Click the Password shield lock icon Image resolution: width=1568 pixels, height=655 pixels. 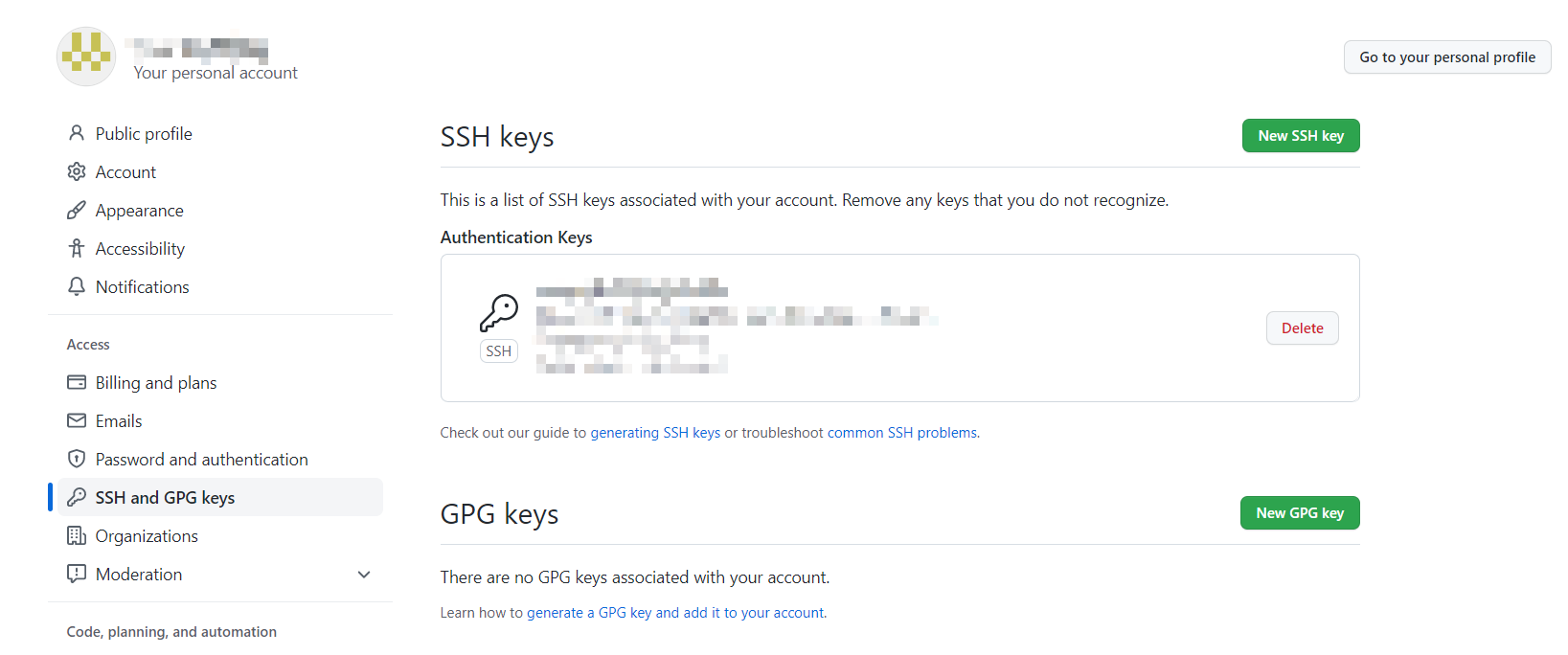pyautogui.click(x=77, y=459)
